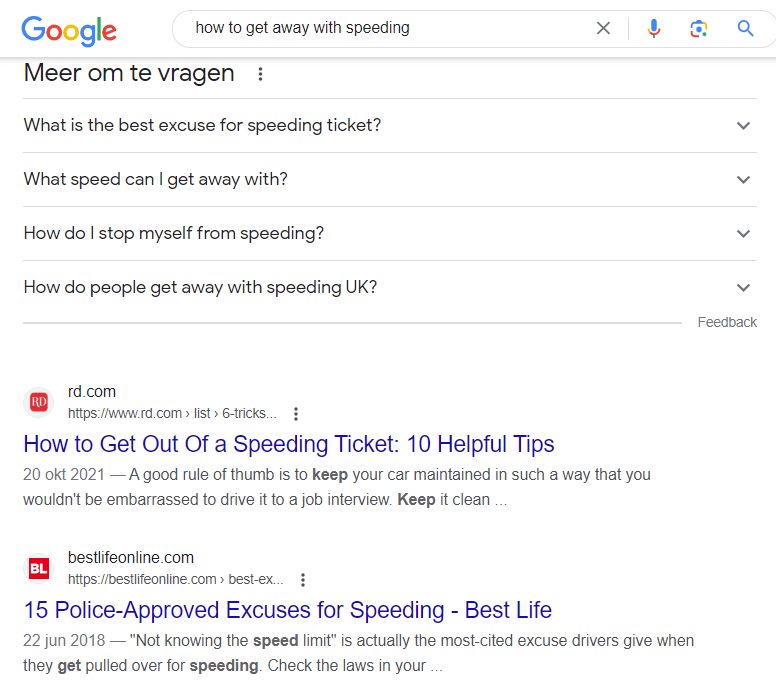776x686 pixels.
Task: Open options menu beside Meer om te vragen
Action: (260, 74)
